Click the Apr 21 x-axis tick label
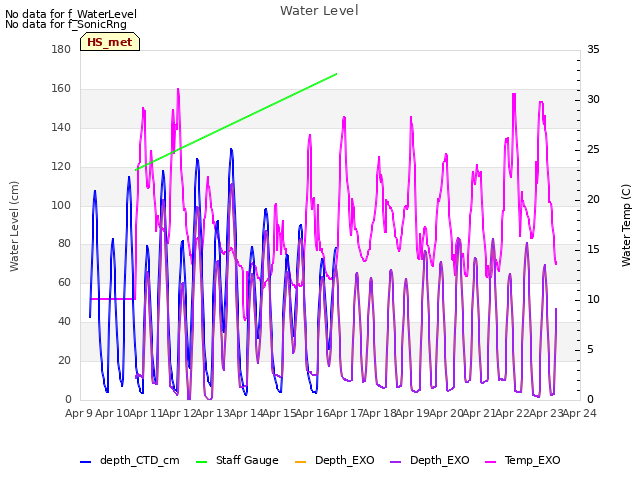 479,413
